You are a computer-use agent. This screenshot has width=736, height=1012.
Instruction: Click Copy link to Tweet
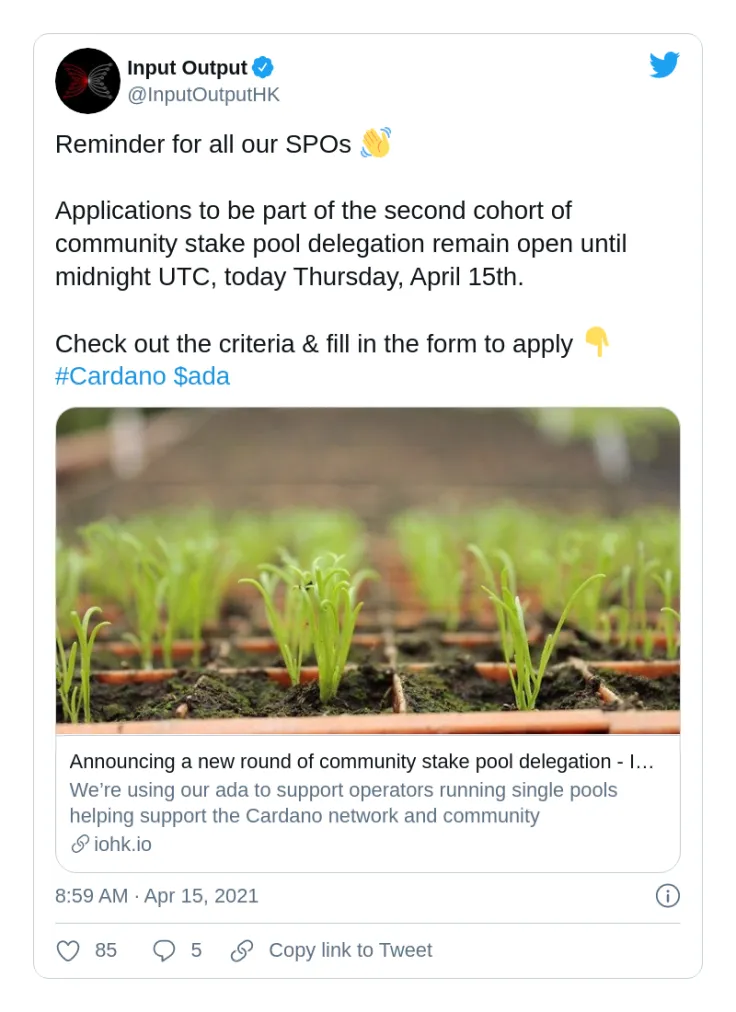(x=350, y=950)
